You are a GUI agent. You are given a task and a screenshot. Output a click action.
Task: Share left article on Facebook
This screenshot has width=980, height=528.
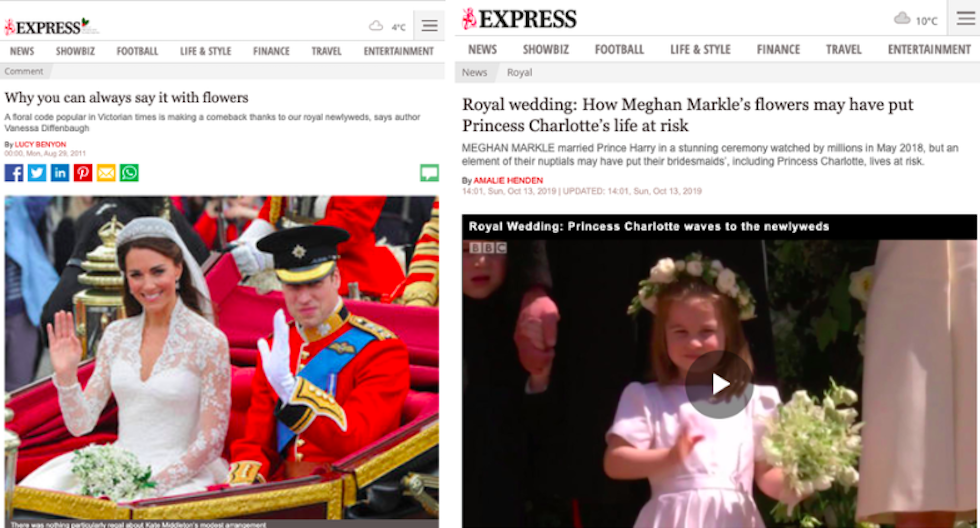14,173
